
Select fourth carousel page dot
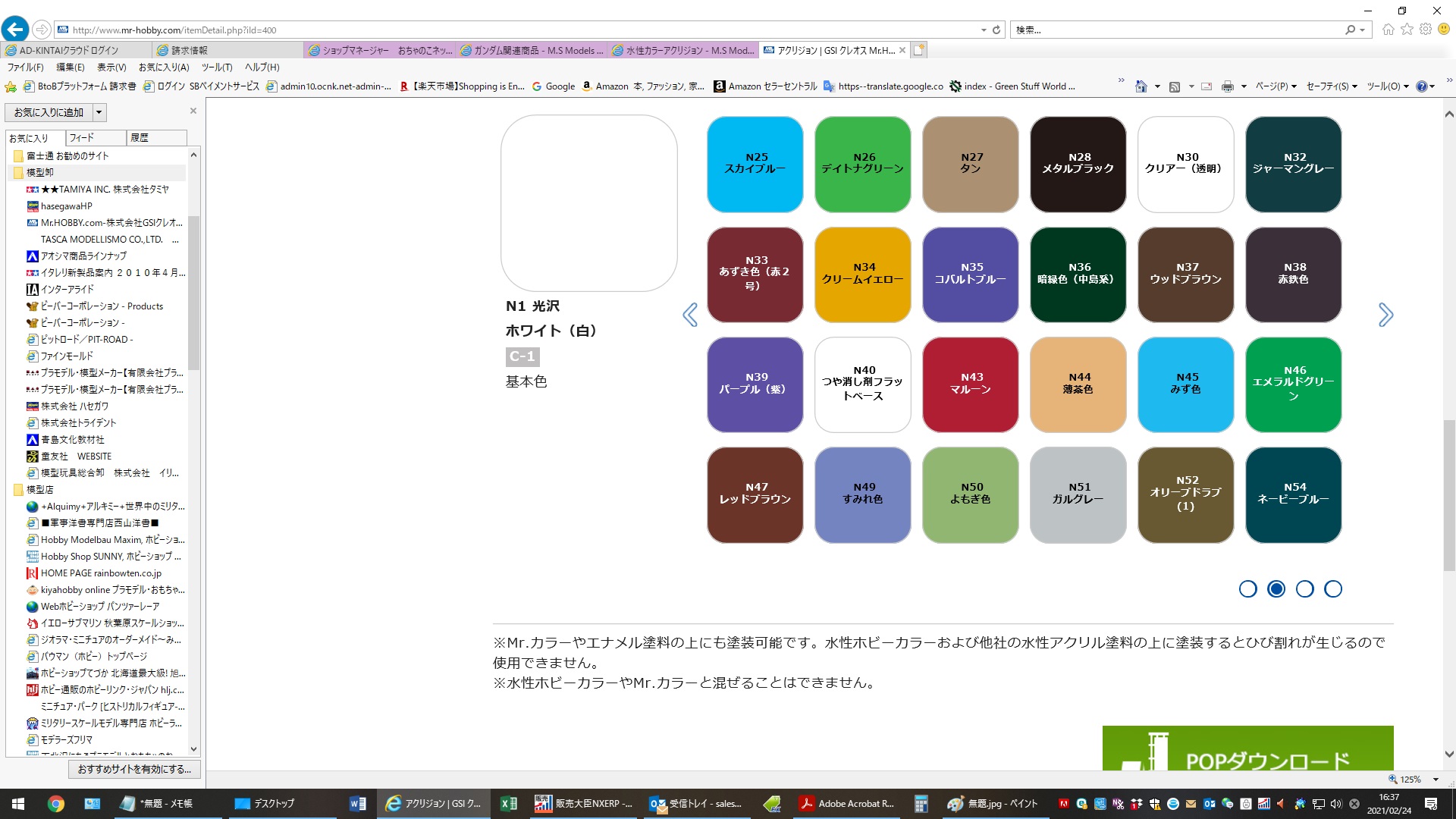[x=1333, y=589]
